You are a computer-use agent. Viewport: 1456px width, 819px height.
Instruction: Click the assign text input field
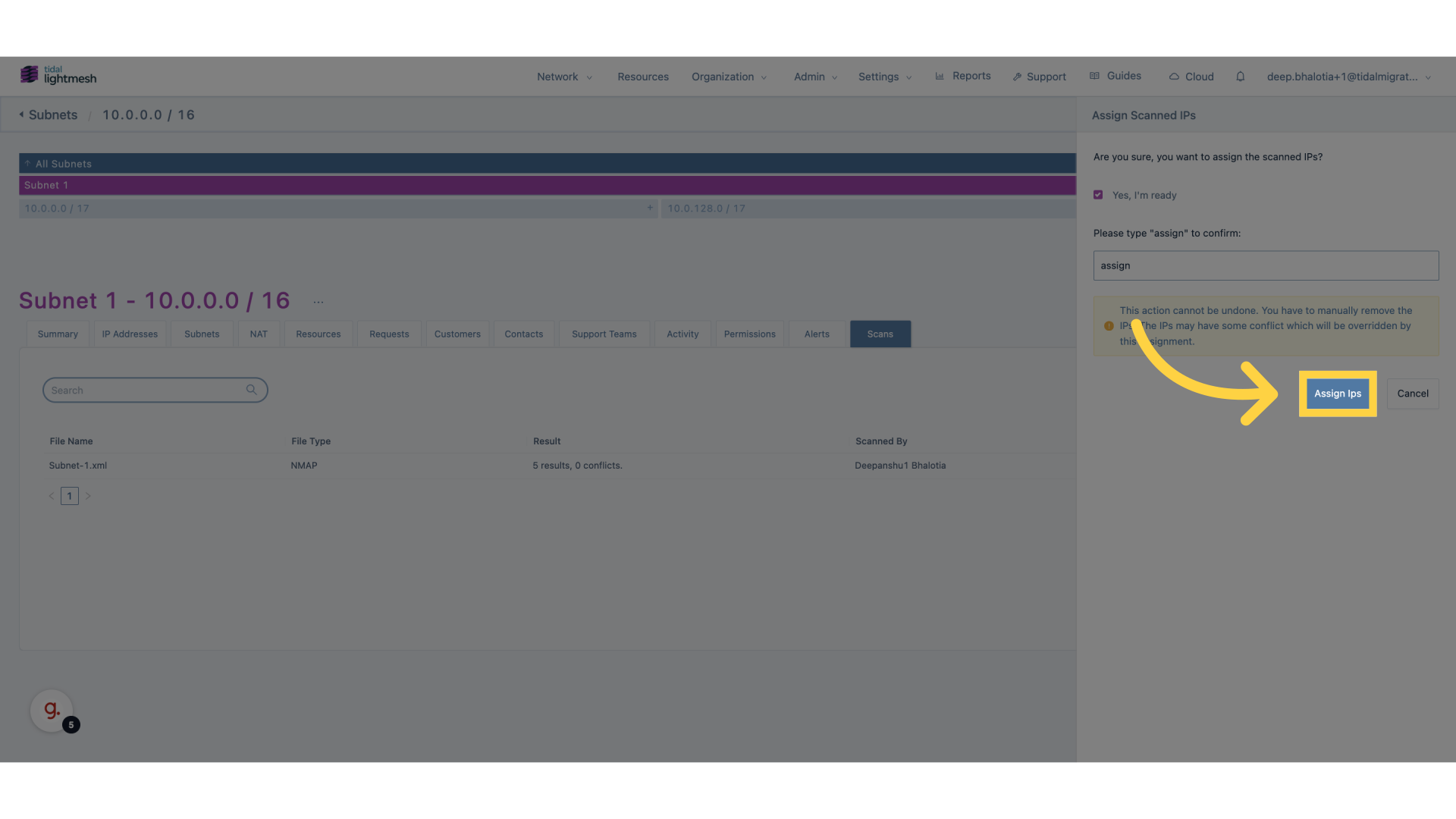[x=1266, y=265]
